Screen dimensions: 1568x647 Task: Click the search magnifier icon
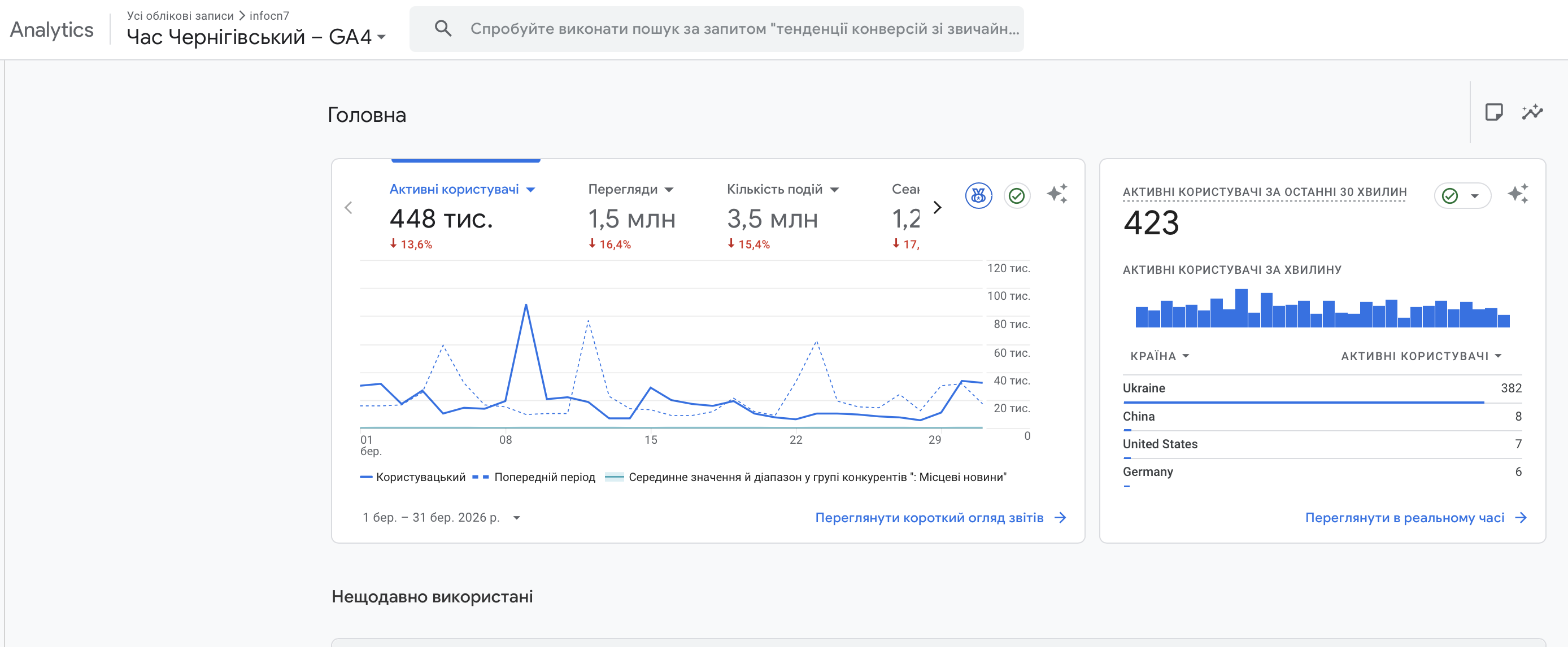point(442,28)
